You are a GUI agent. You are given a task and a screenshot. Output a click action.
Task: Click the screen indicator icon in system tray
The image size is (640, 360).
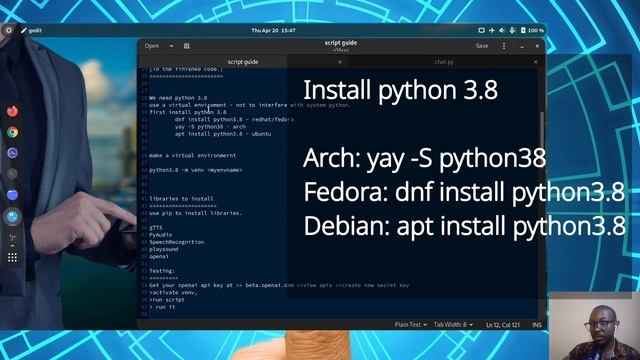pos(482,30)
